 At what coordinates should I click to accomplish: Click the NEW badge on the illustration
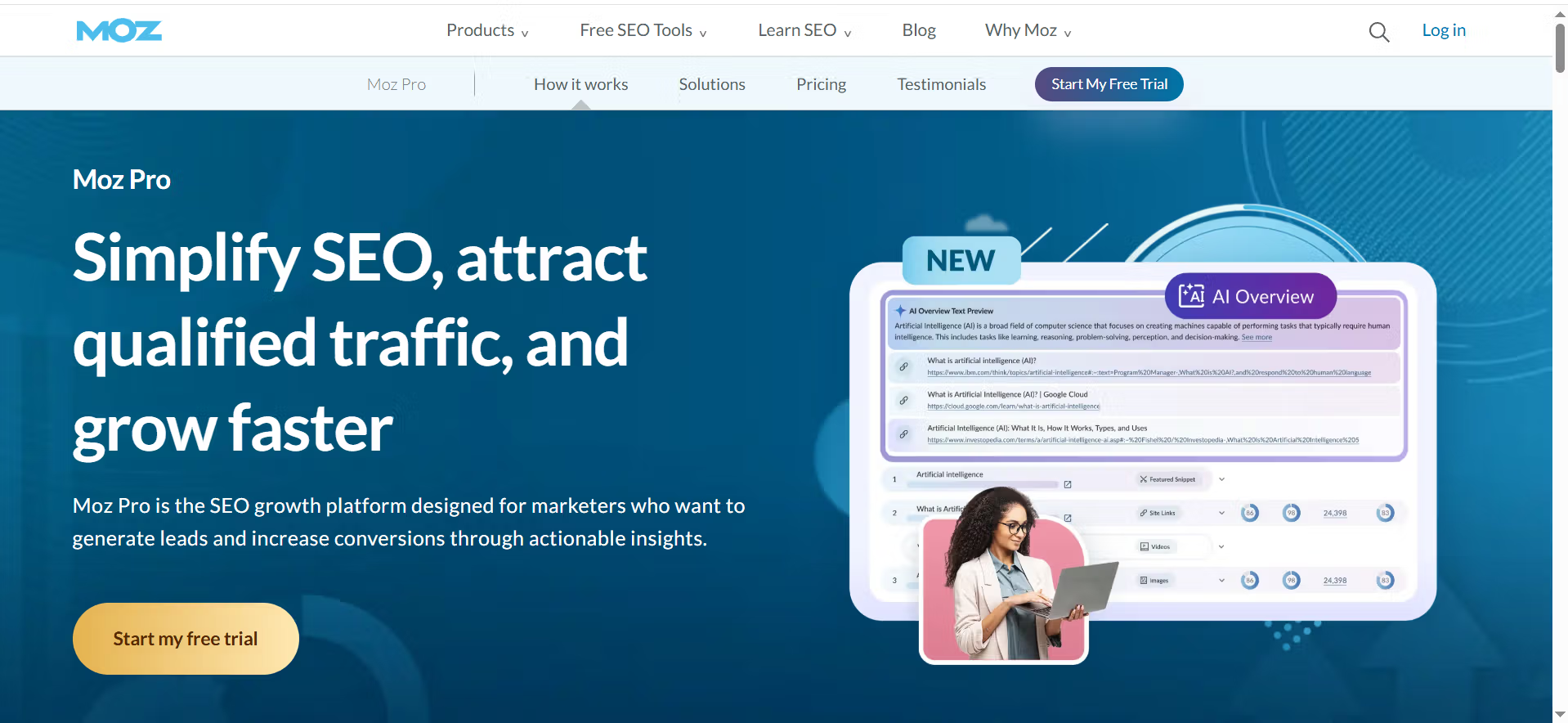[961, 260]
